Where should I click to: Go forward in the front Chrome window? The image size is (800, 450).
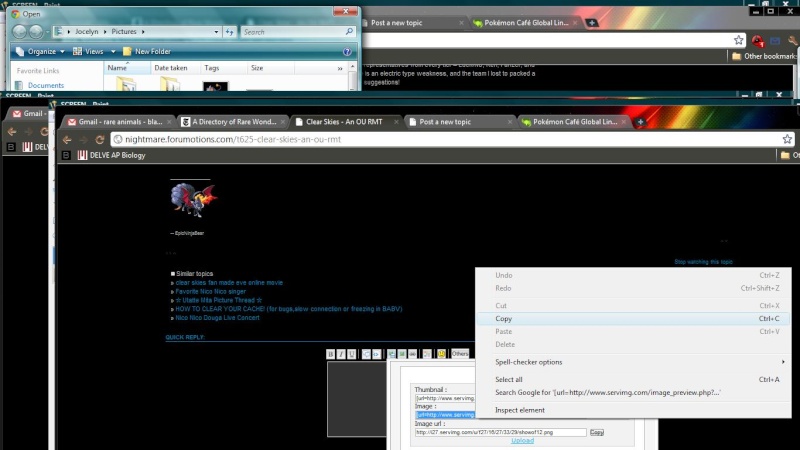[x=83, y=139]
